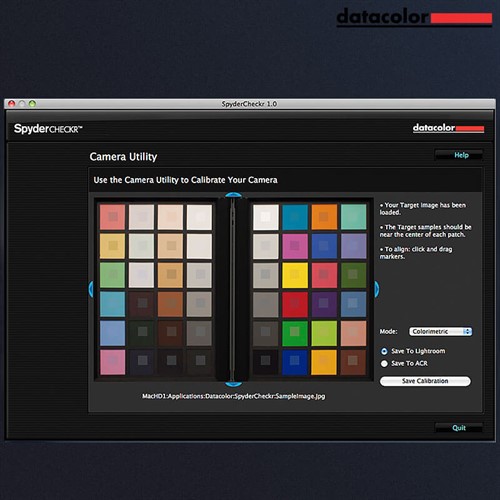Click the 'Your Target image has been loaded' message
This screenshot has width=500, height=500.
pyautogui.click(x=423, y=209)
